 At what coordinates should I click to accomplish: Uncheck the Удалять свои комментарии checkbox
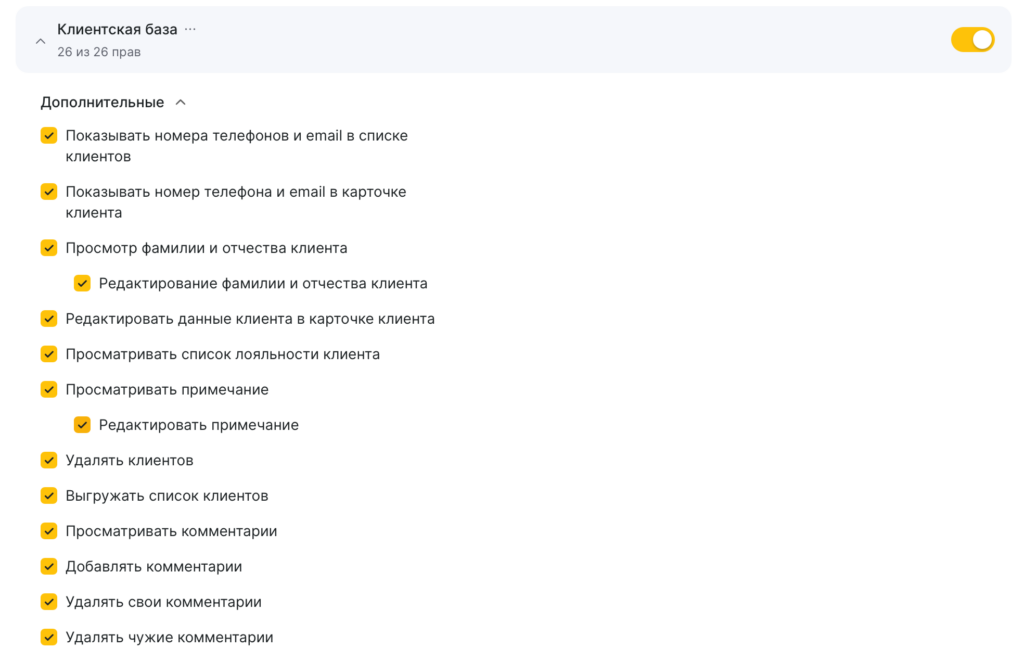click(x=49, y=602)
